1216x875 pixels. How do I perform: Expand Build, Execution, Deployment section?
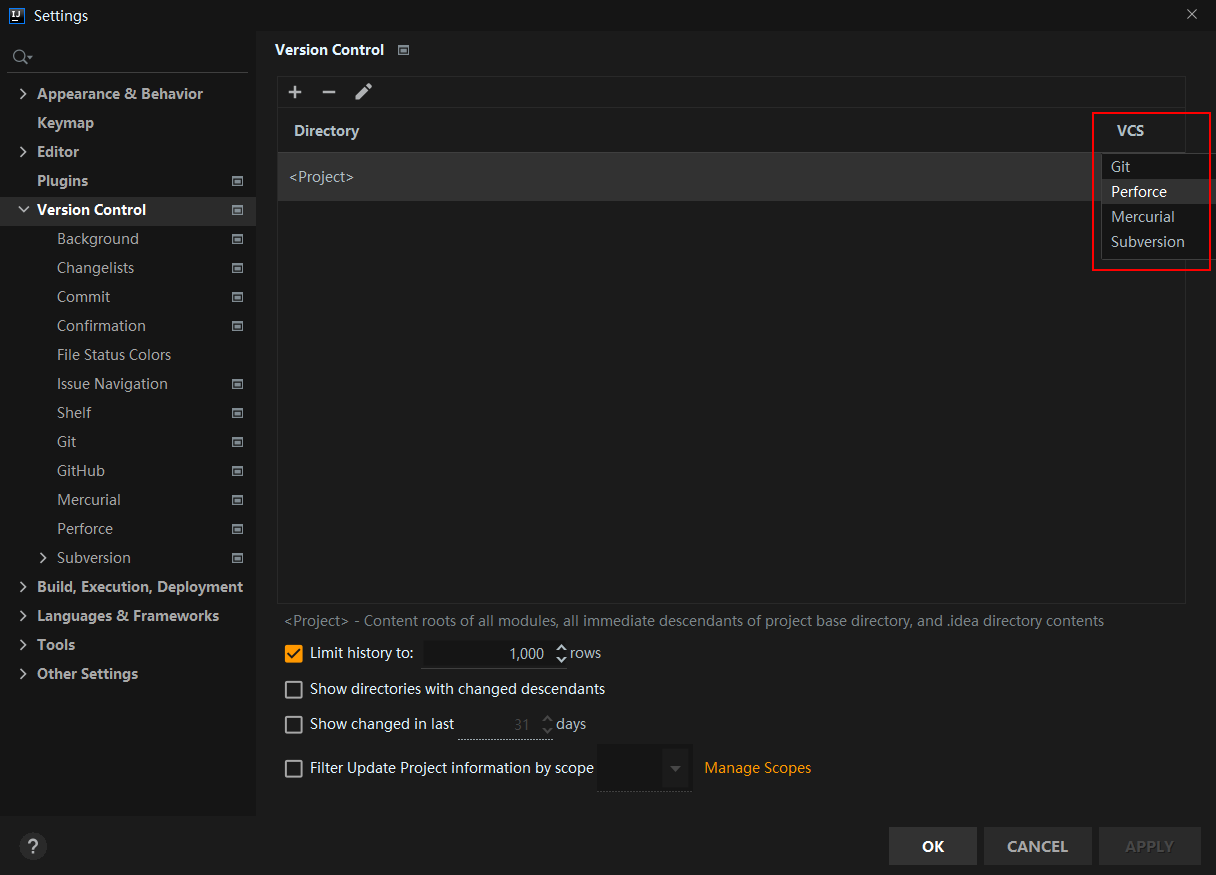[23, 587]
